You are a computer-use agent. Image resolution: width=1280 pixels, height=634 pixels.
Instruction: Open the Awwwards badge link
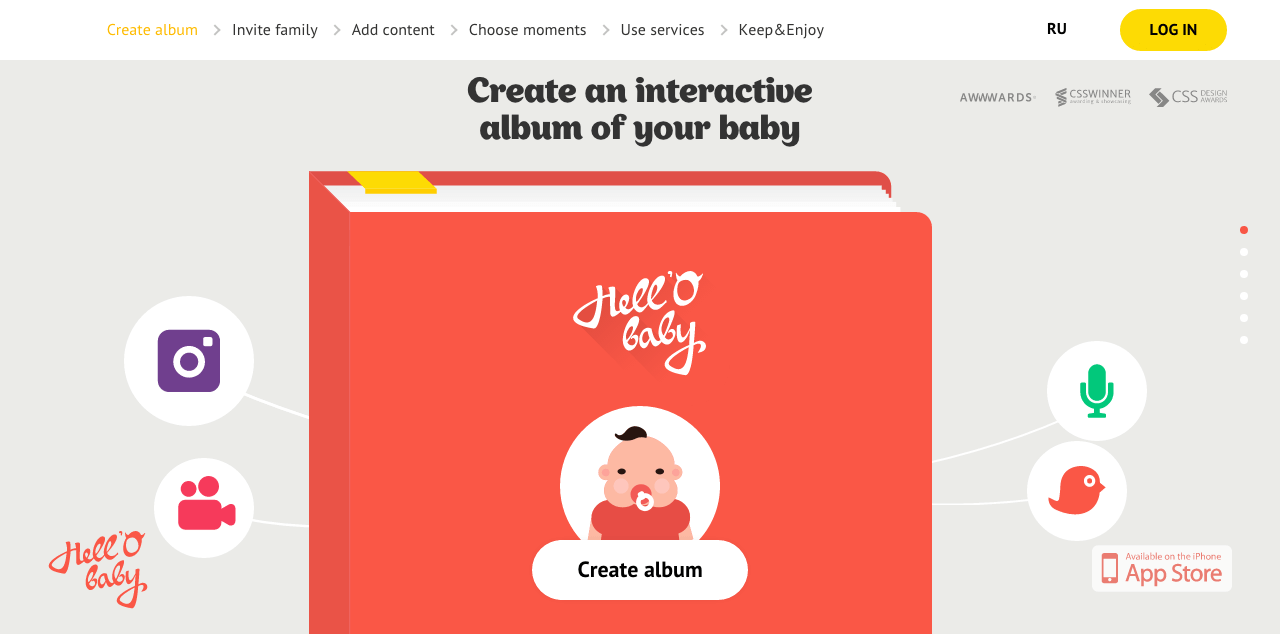pyautogui.click(x=998, y=98)
